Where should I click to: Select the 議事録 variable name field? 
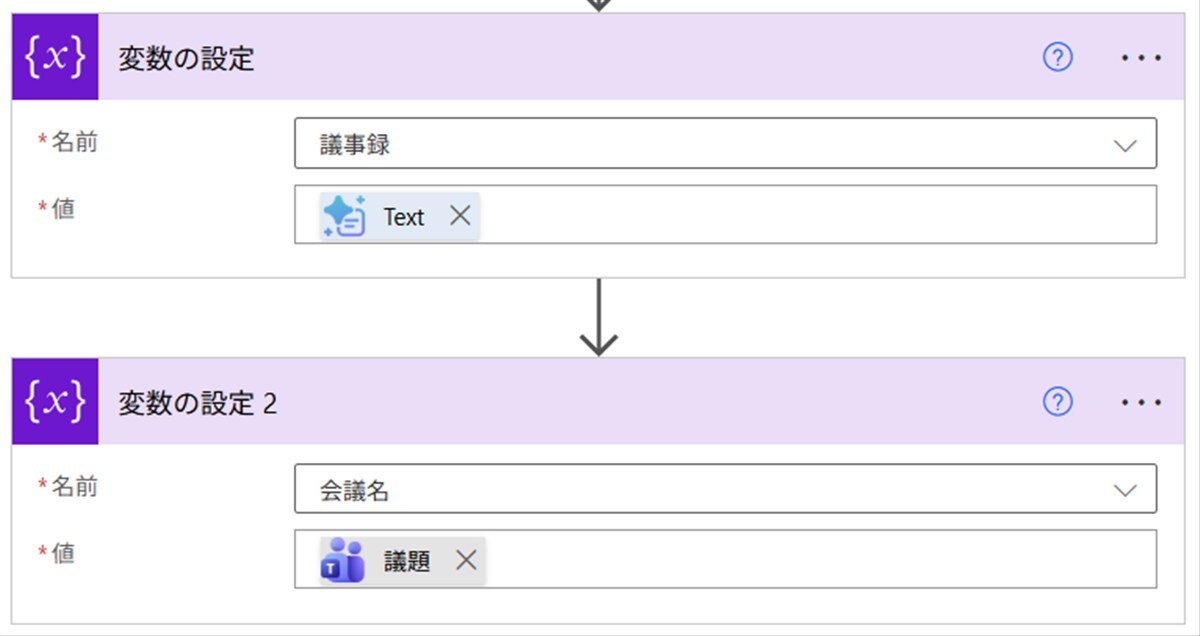coord(725,144)
